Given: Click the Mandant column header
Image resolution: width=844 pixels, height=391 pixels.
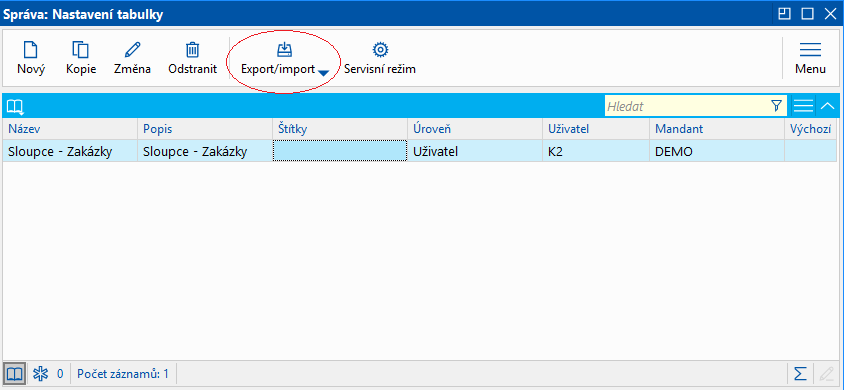Looking at the screenshot, I should pos(717,129).
